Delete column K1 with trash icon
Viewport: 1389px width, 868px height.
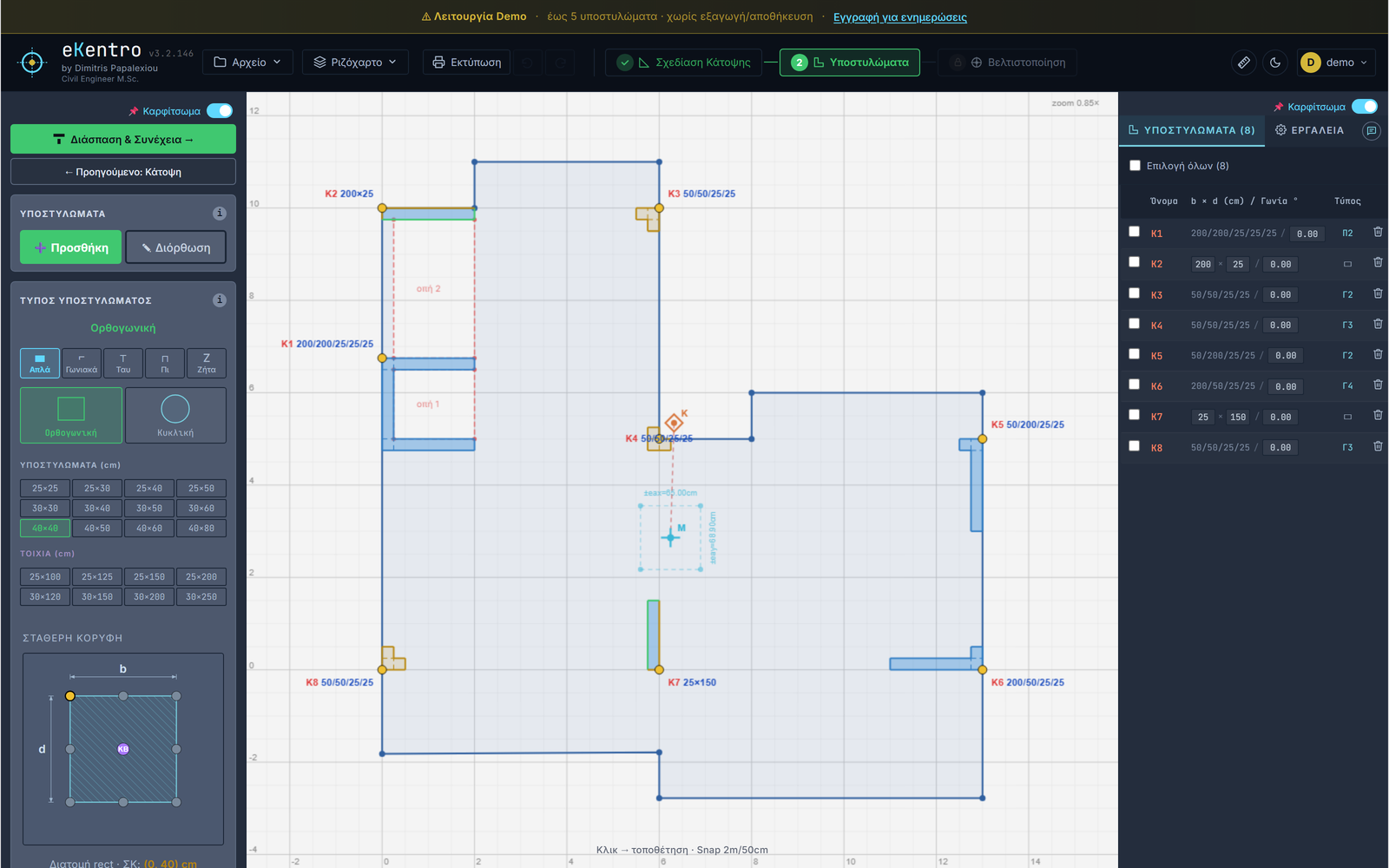click(x=1378, y=232)
